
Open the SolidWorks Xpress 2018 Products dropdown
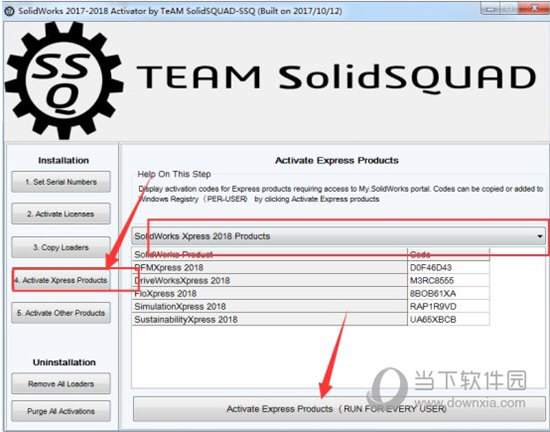[x=338, y=236]
